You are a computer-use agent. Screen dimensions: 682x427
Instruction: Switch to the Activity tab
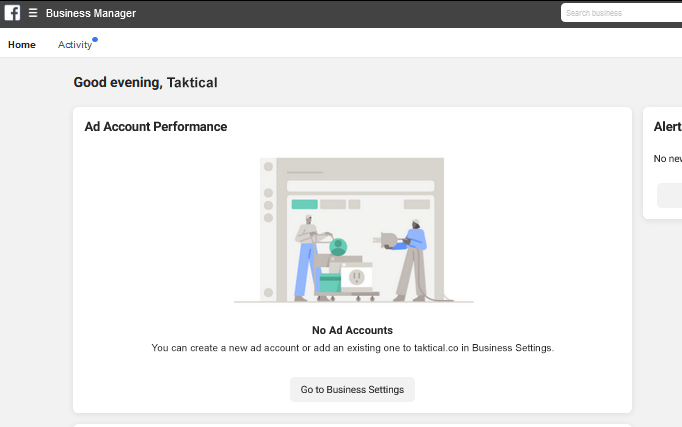click(75, 45)
